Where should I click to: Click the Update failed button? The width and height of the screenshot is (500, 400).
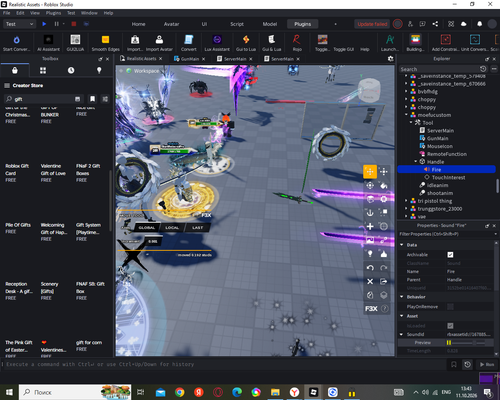pyautogui.click(x=372, y=24)
